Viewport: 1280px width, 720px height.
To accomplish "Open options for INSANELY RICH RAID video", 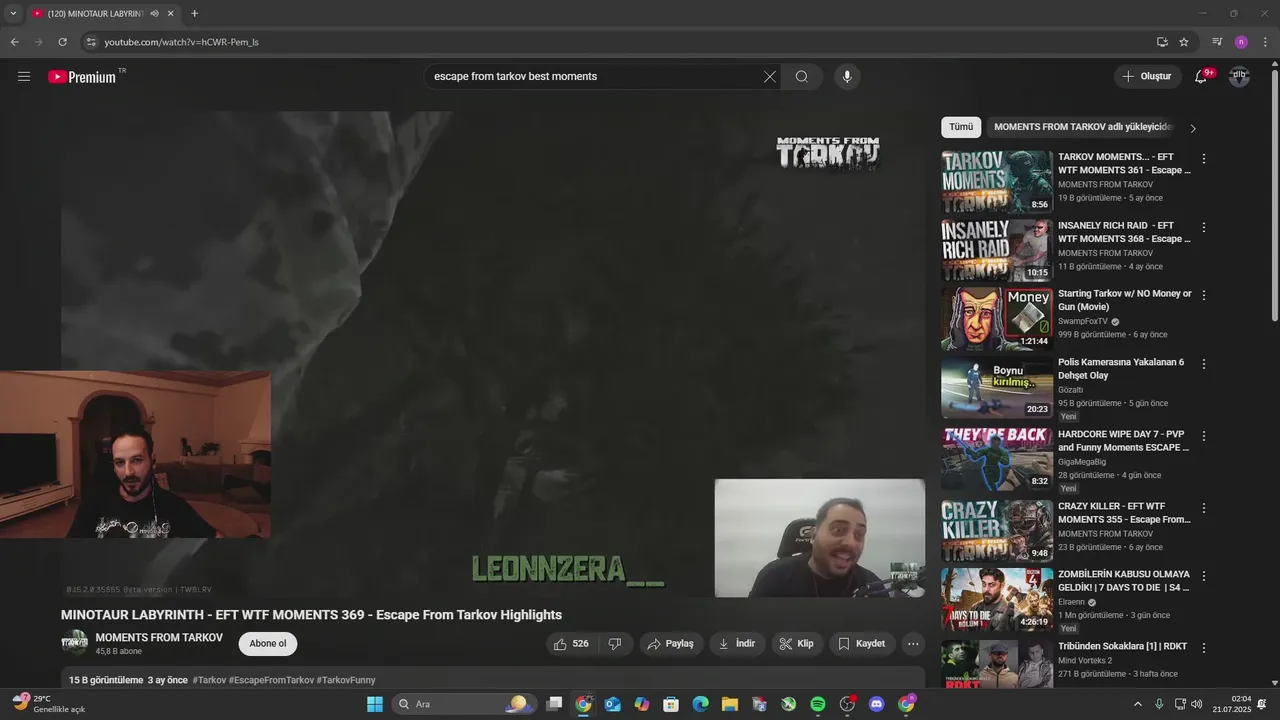I will tap(1204, 227).
